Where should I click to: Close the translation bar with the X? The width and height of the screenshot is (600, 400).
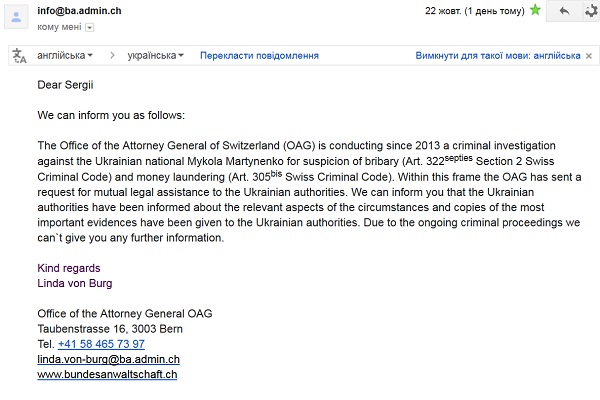[x=590, y=56]
